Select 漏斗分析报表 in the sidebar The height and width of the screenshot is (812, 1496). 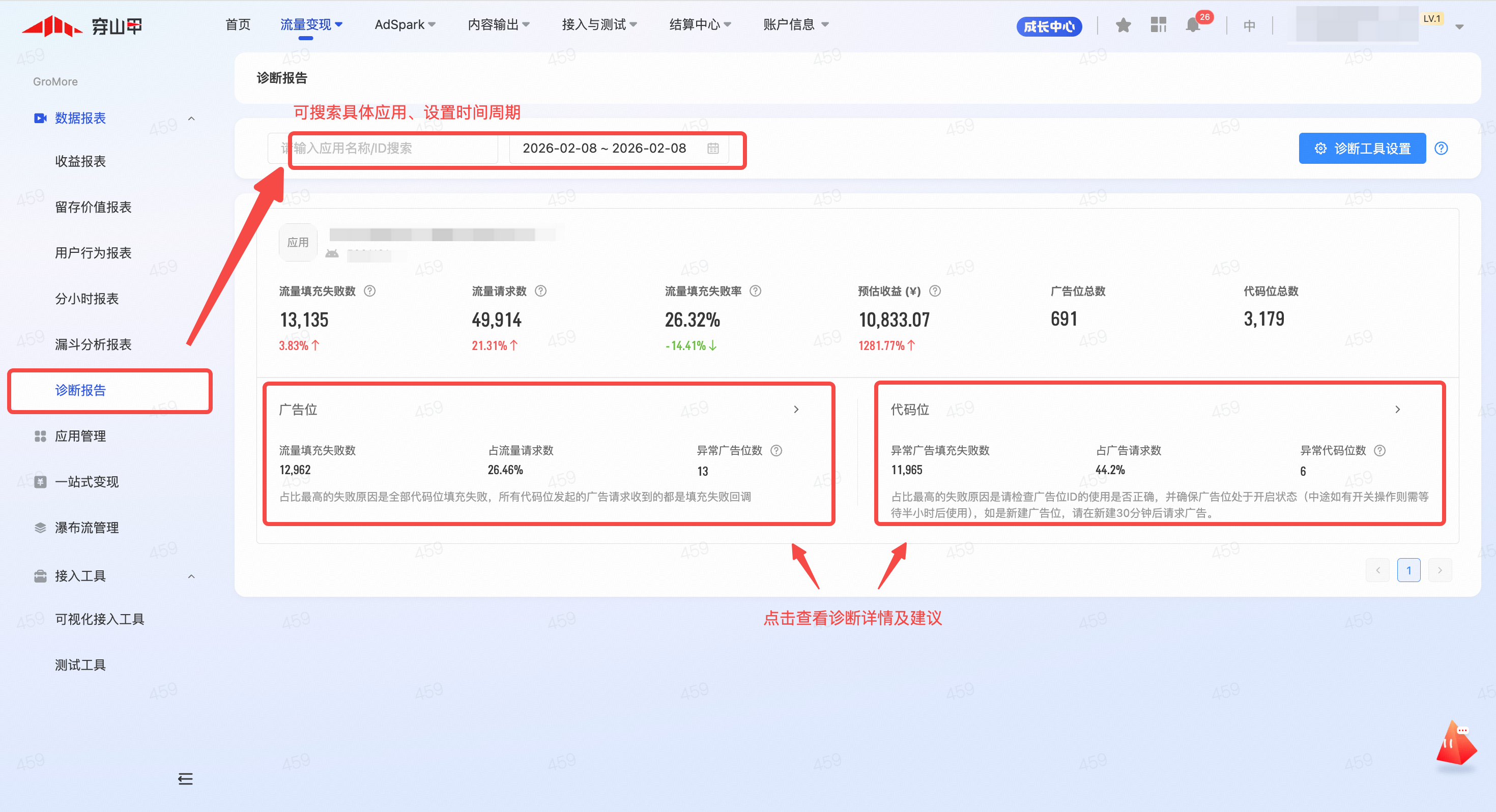[93, 344]
